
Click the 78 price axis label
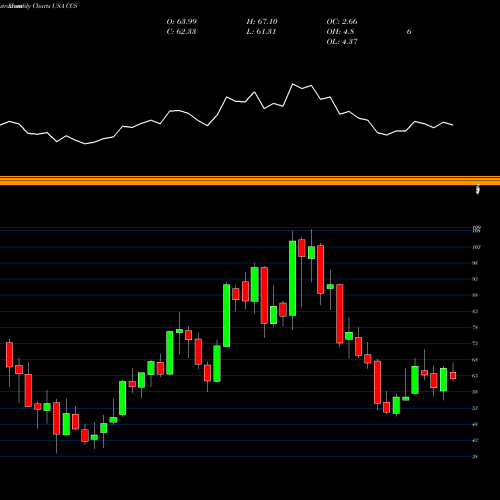point(475,327)
